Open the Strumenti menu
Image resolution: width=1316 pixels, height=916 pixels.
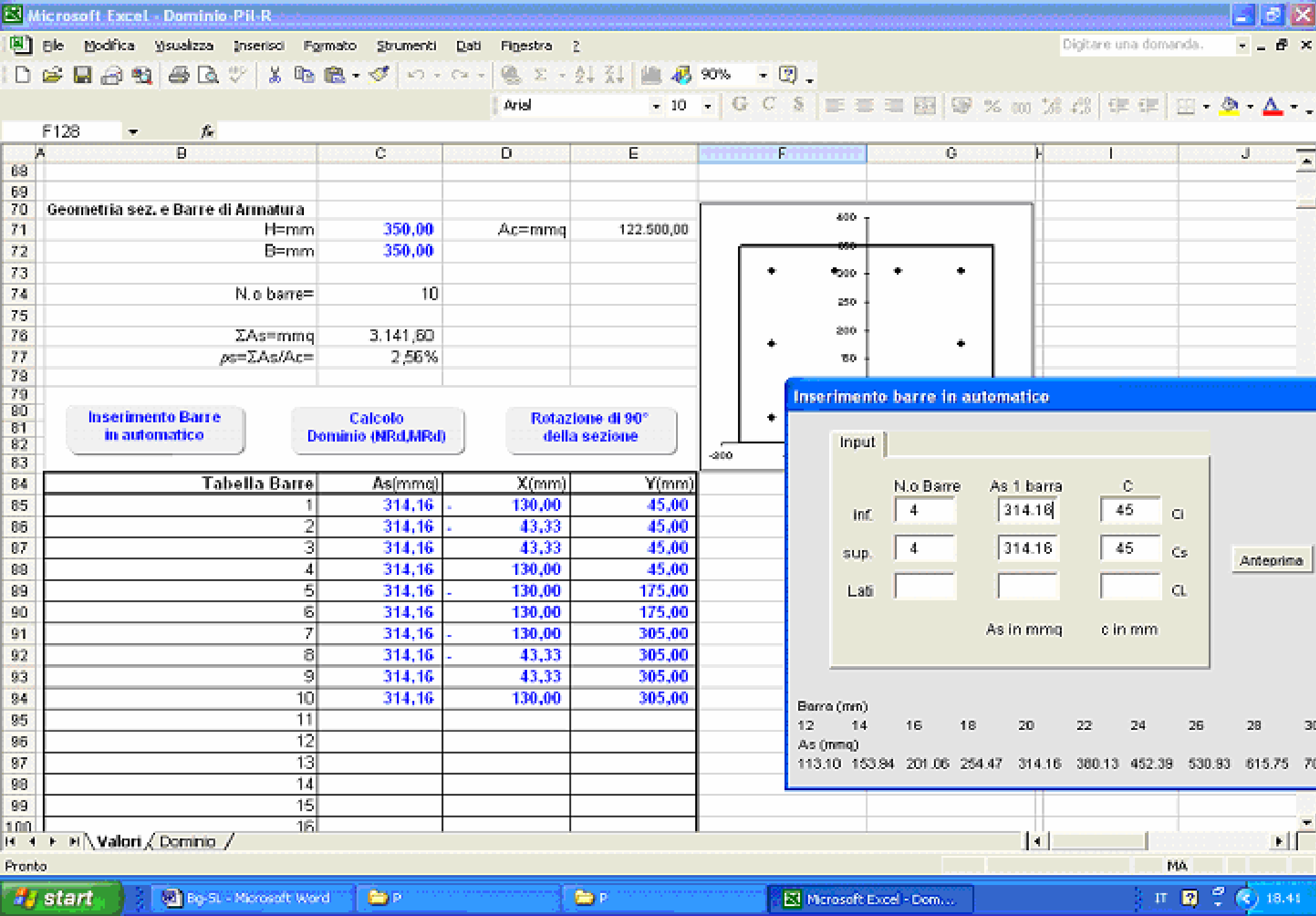pos(406,45)
